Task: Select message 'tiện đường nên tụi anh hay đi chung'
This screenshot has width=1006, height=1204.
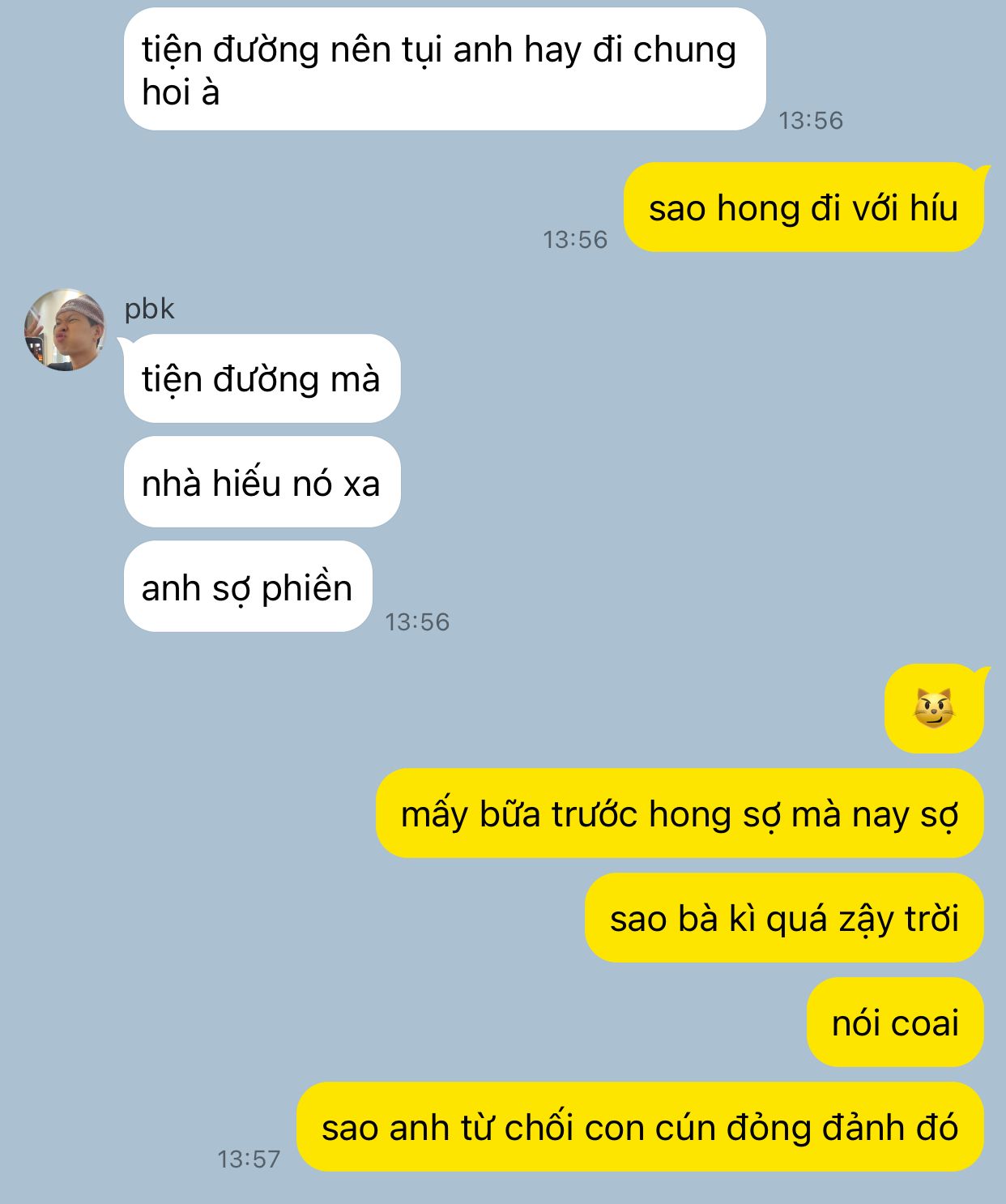Action: pyautogui.click(x=445, y=69)
